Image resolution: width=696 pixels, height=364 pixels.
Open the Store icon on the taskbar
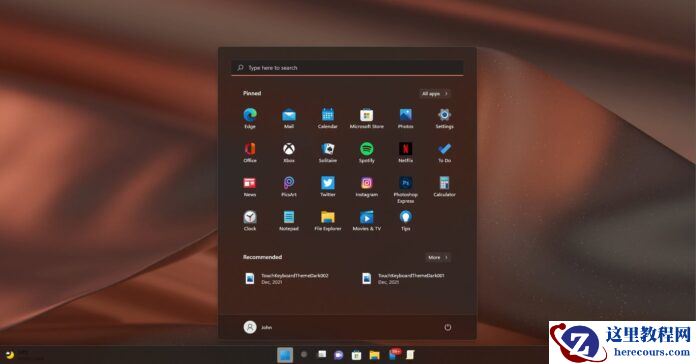point(356,355)
